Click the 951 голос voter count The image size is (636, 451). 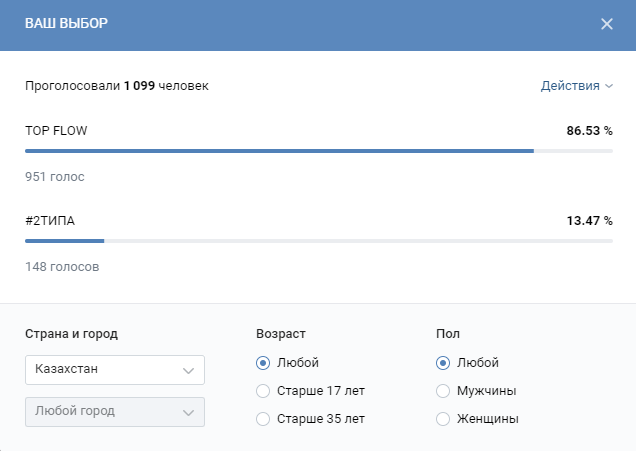[x=55, y=177]
